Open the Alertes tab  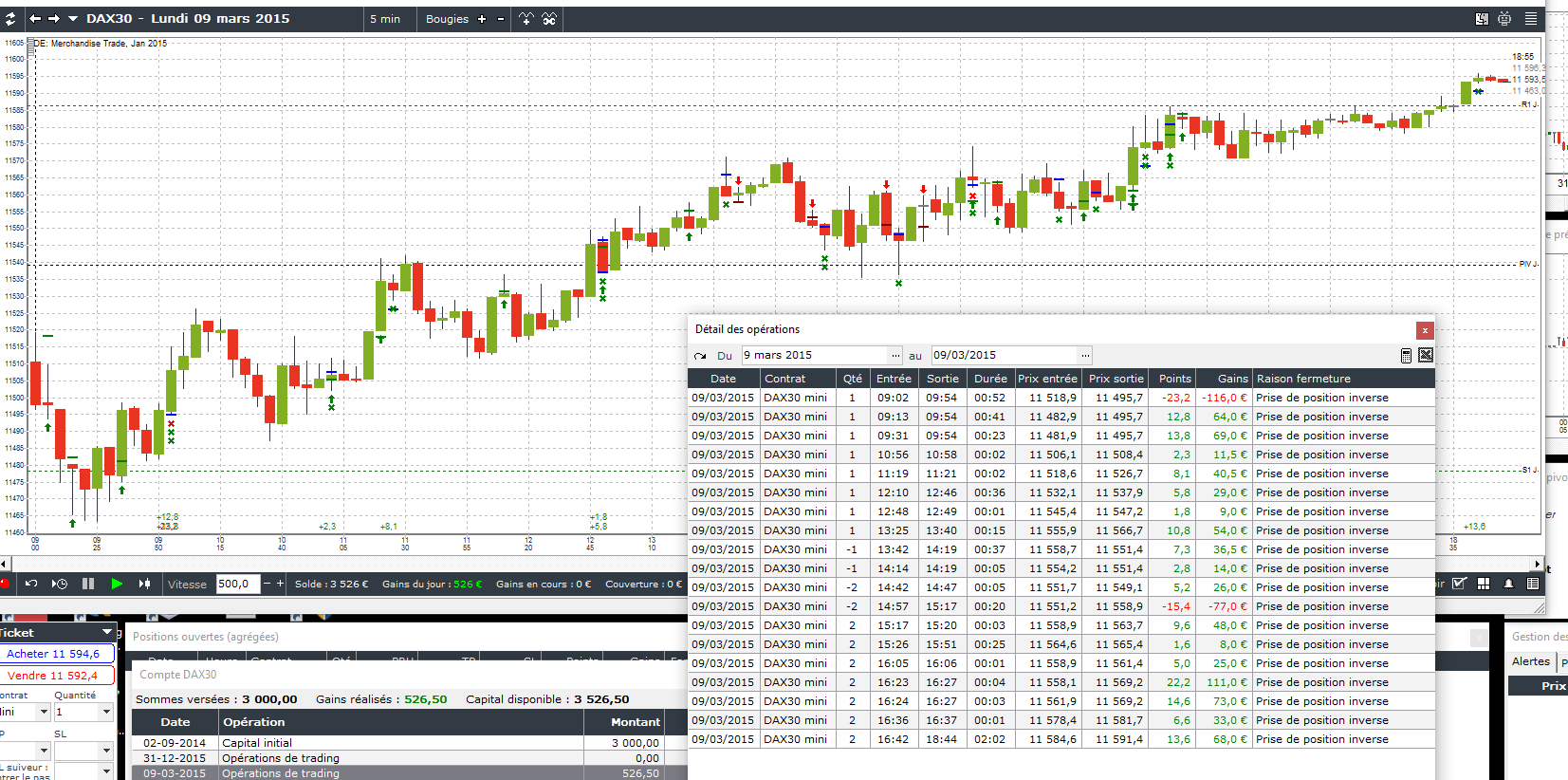click(x=1531, y=661)
